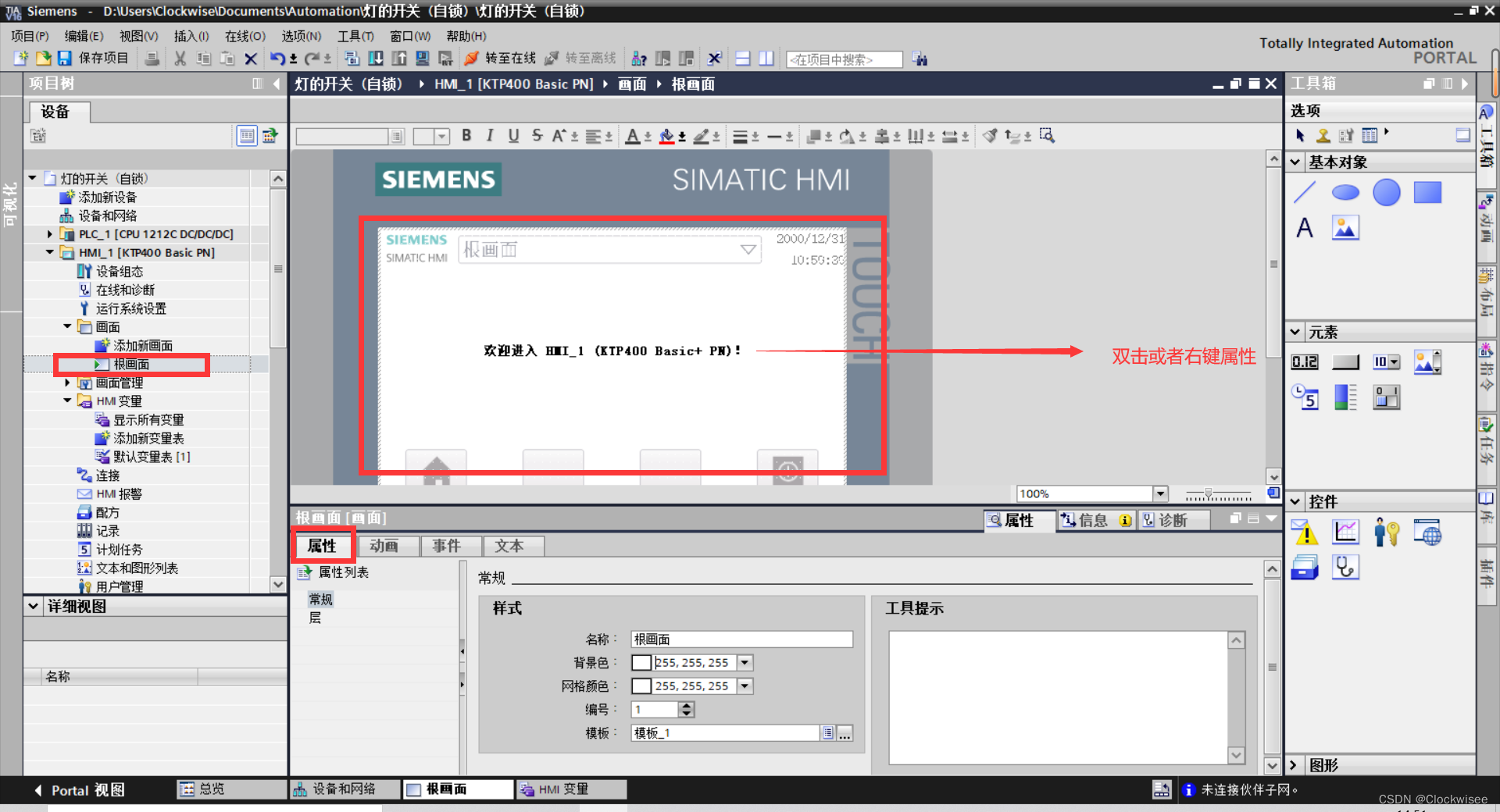The height and width of the screenshot is (812, 1500).
Task: Open HMI 变量 editor from bottom bar
Action: [571, 789]
